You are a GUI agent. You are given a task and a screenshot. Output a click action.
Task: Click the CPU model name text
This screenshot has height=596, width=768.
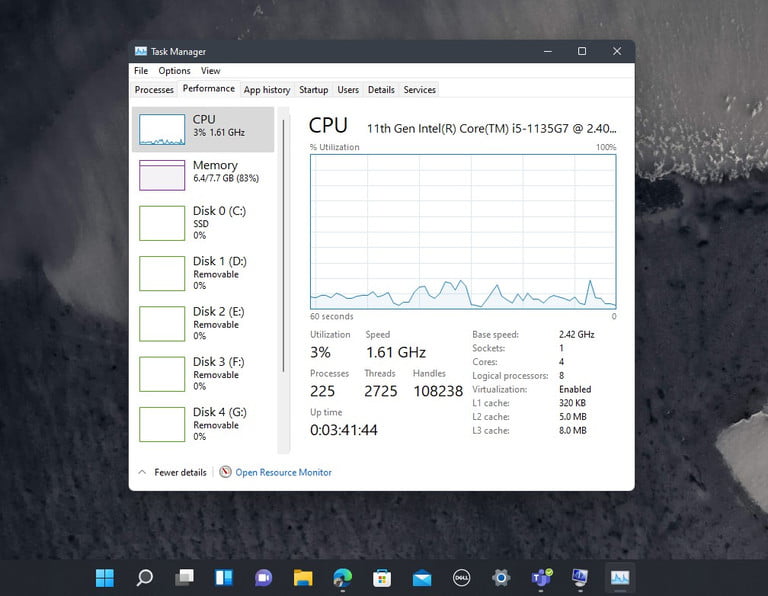click(492, 129)
